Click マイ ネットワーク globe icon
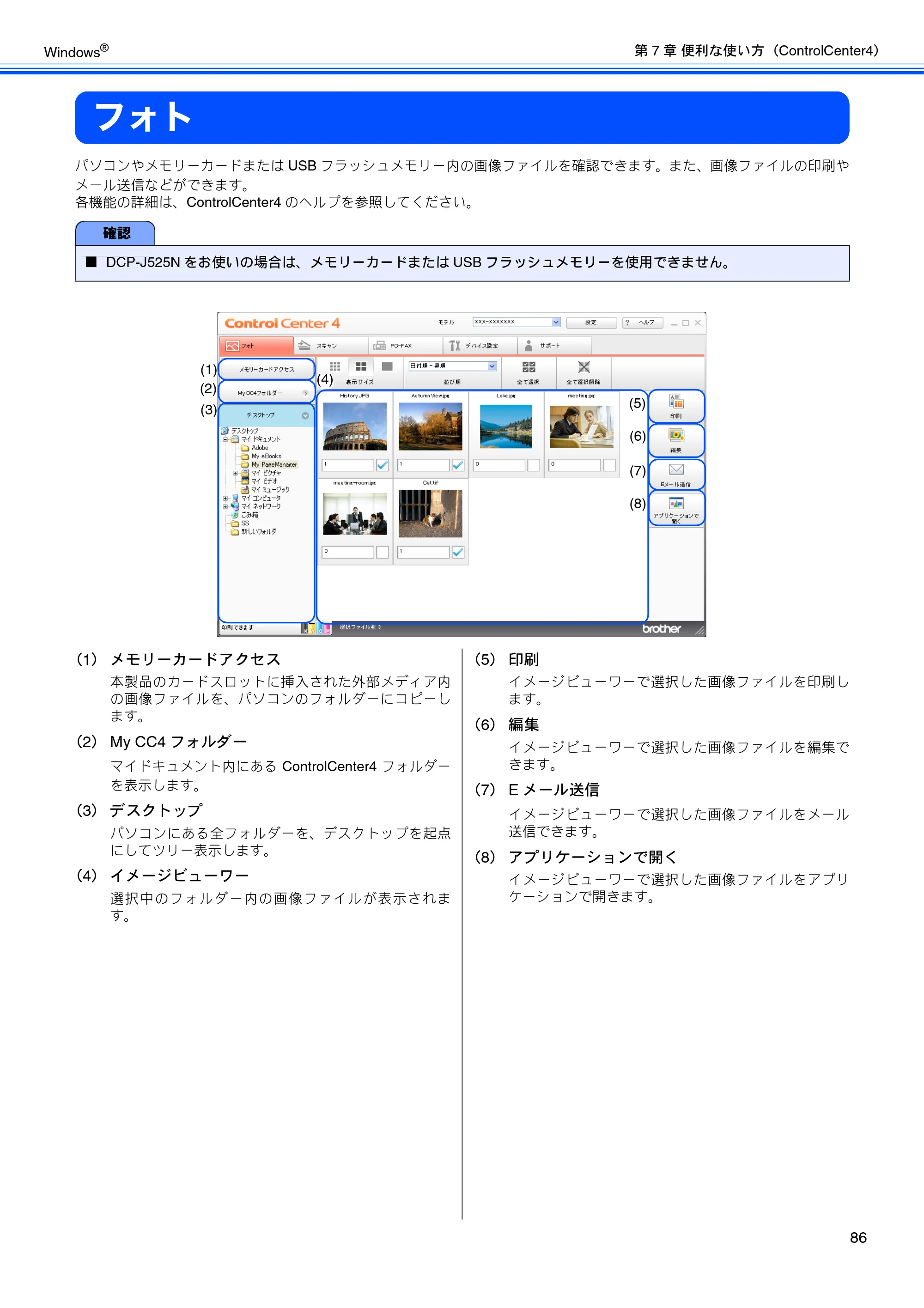This screenshot has height=1308, width=924. click(x=235, y=506)
